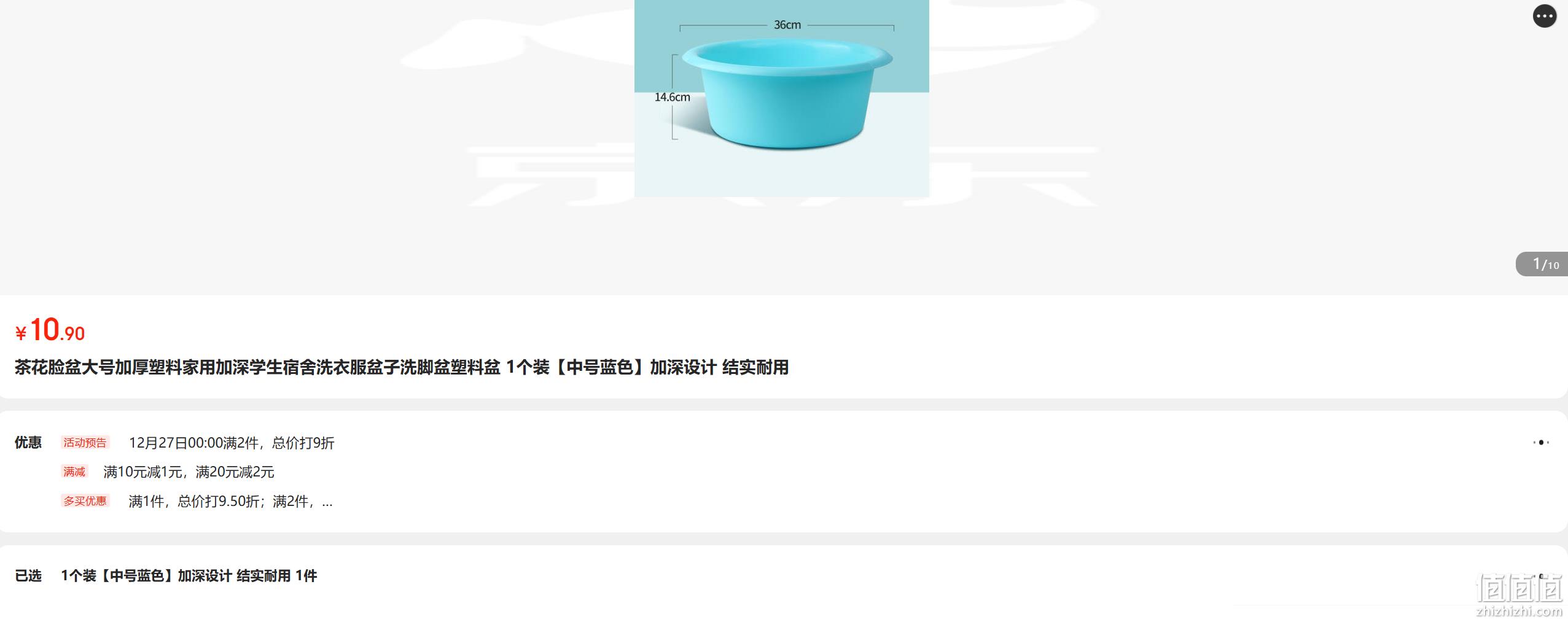1568x622 pixels.
Task: Tap the 1/10 image counter badge
Action: (x=1542, y=264)
